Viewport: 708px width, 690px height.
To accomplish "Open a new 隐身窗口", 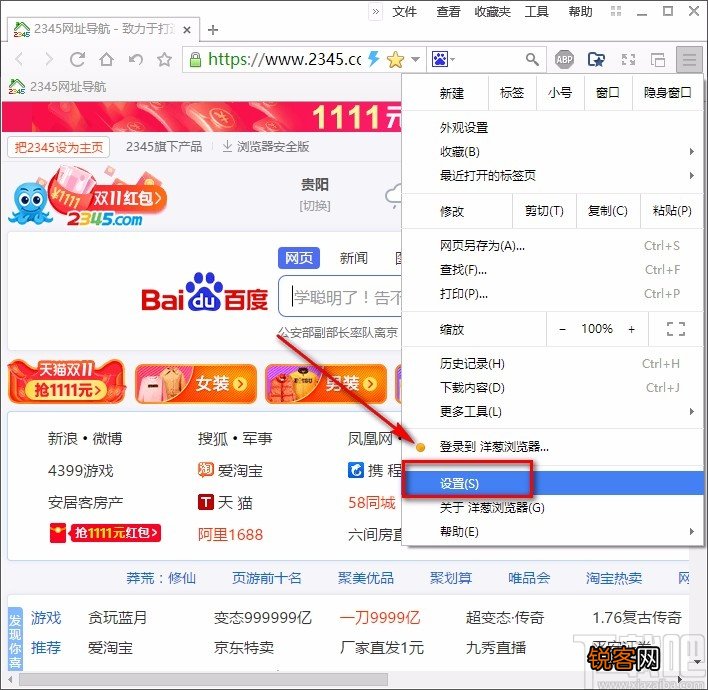I will (x=667, y=93).
